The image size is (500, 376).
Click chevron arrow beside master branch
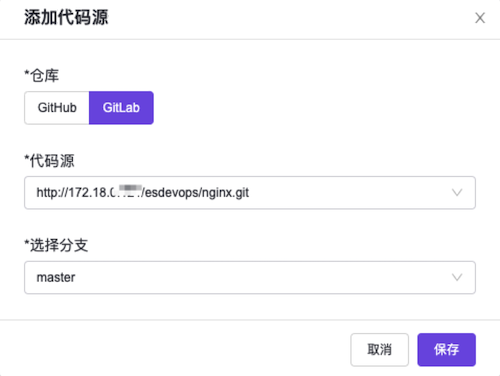(x=457, y=277)
